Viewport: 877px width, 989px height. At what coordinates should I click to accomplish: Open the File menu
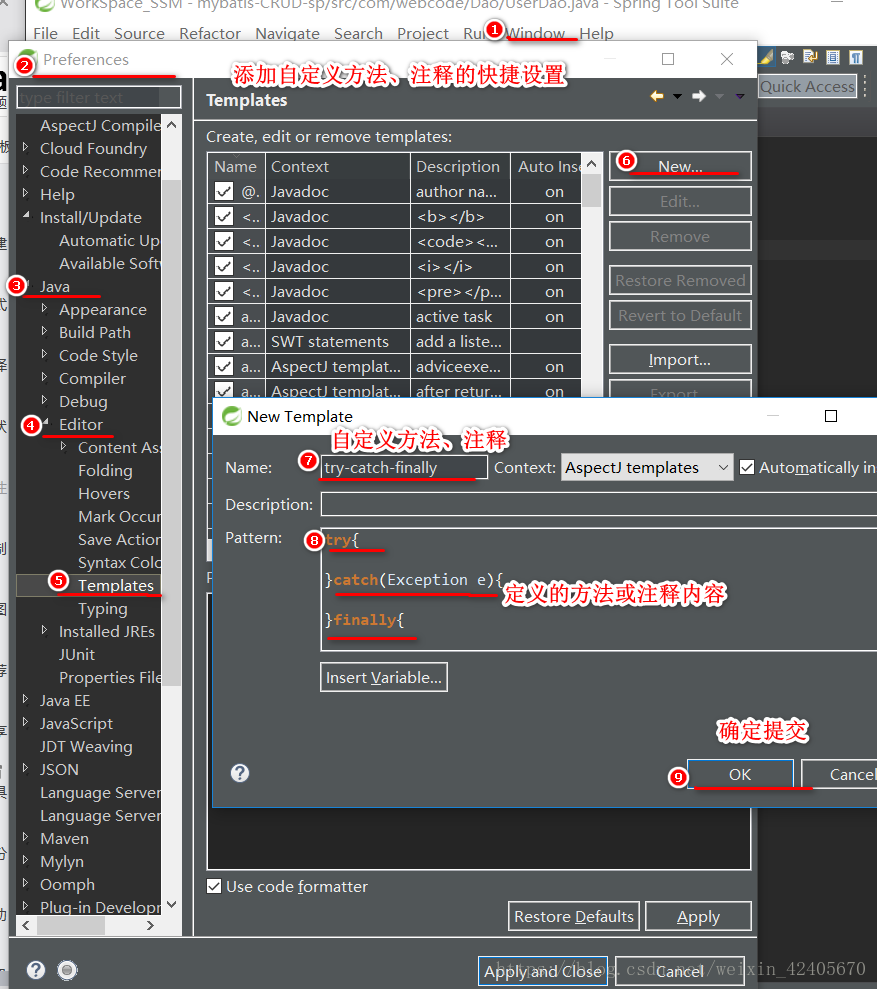[x=45, y=33]
